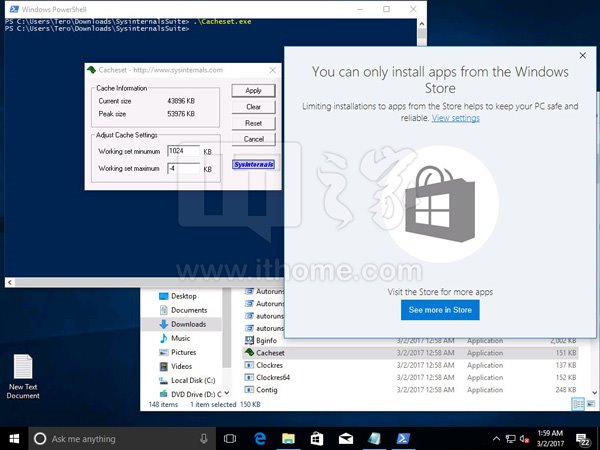
Task: Open the View settings link
Action: (455, 118)
